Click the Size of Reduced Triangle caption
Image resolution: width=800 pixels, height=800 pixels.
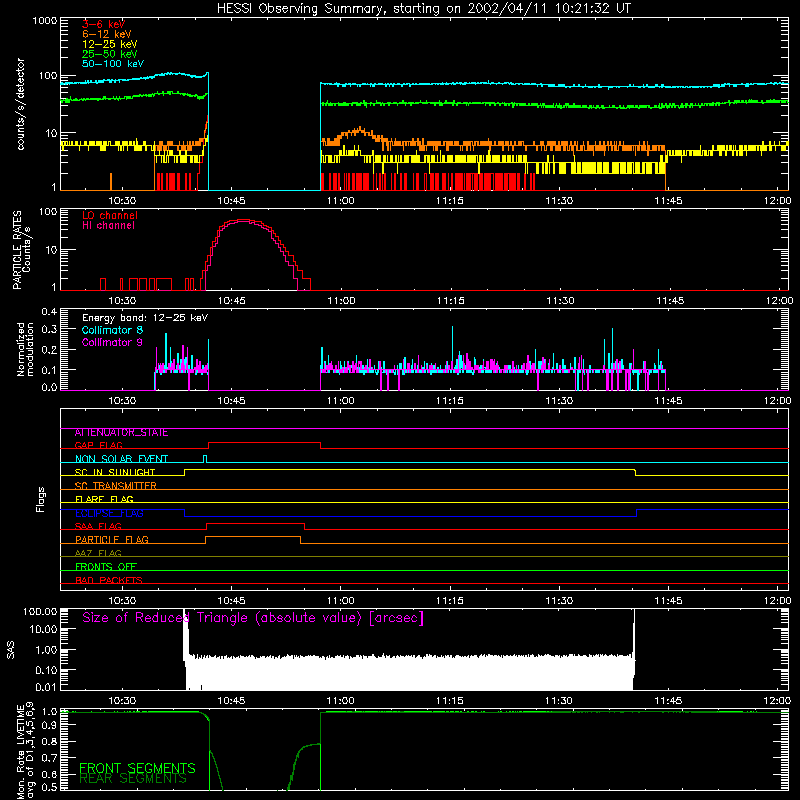tap(253, 618)
